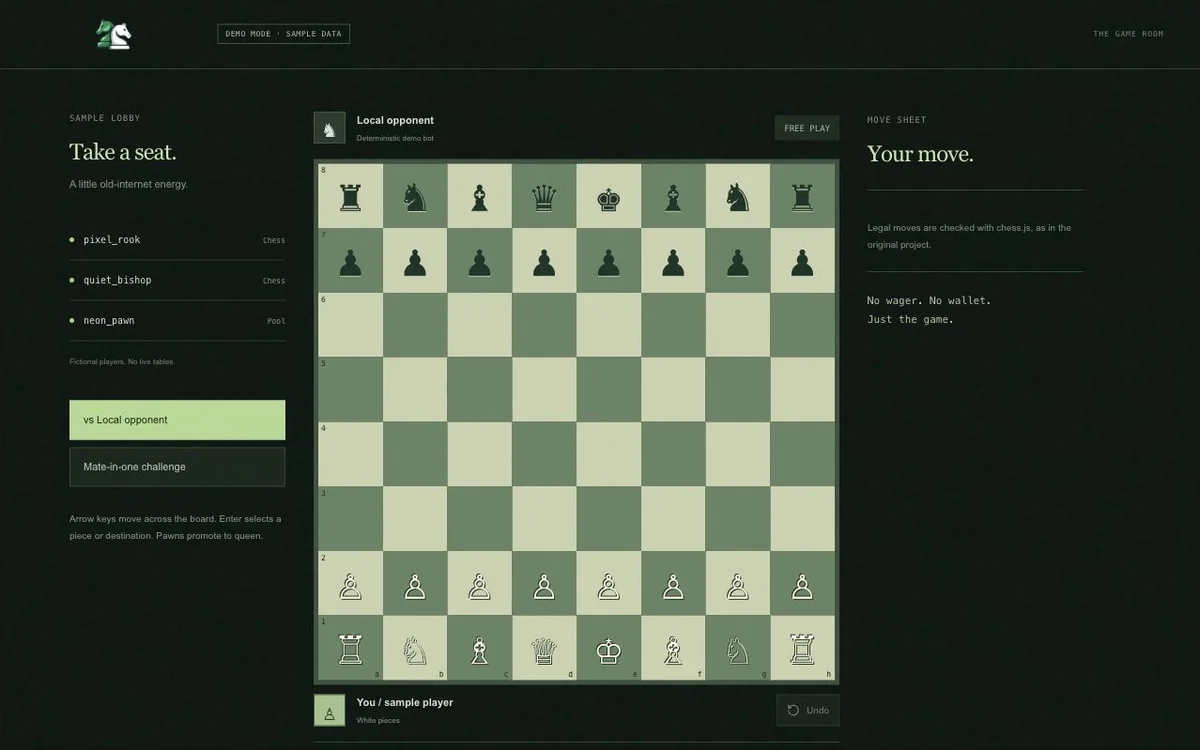Select the black queen on d8
Viewport: 1200px width, 750px height.
coord(544,196)
